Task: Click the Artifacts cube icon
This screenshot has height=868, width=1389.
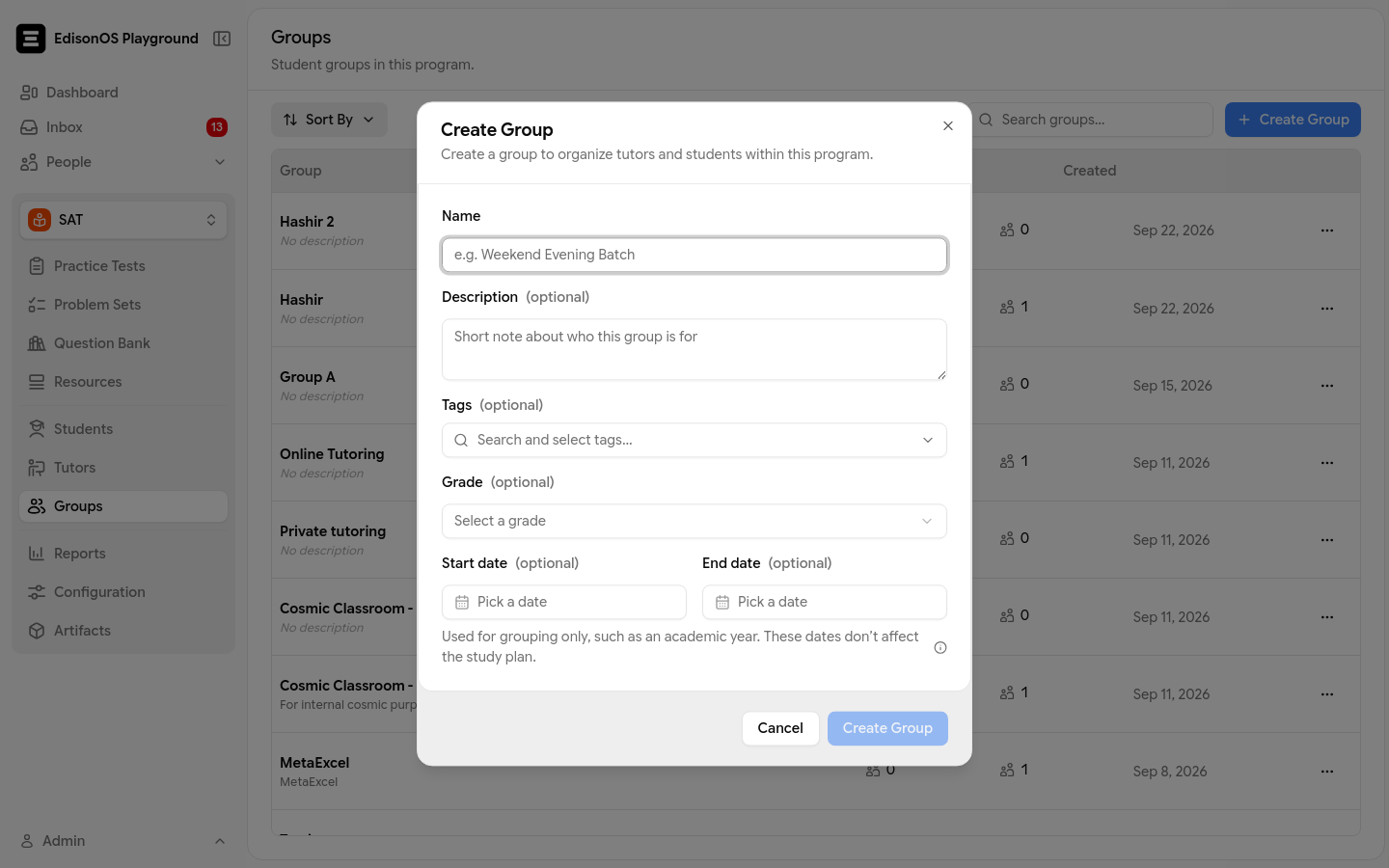Action: click(37, 631)
